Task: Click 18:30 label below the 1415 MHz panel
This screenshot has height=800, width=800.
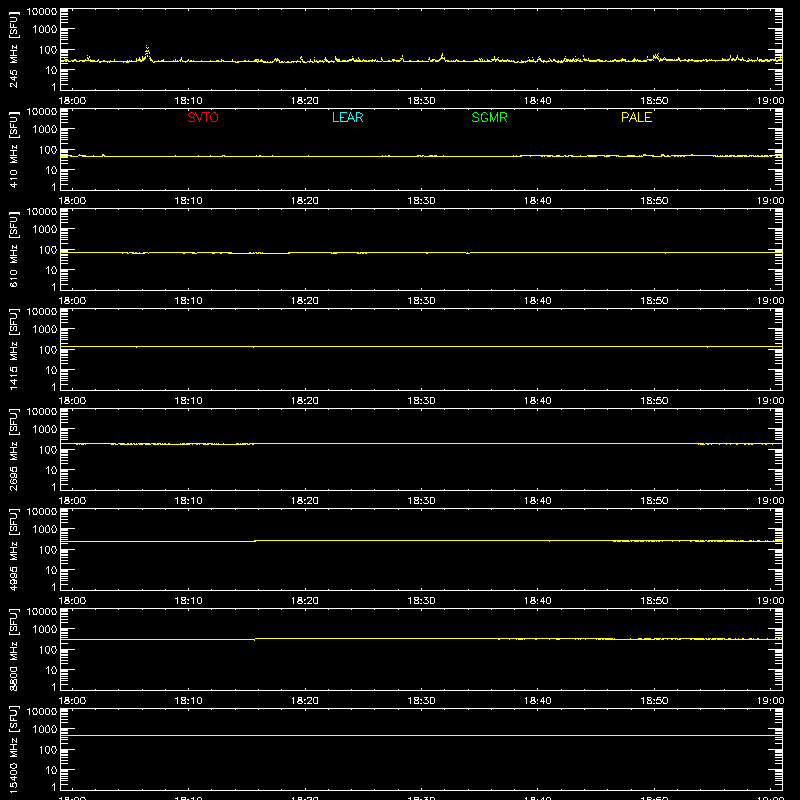Action: pyautogui.click(x=421, y=401)
